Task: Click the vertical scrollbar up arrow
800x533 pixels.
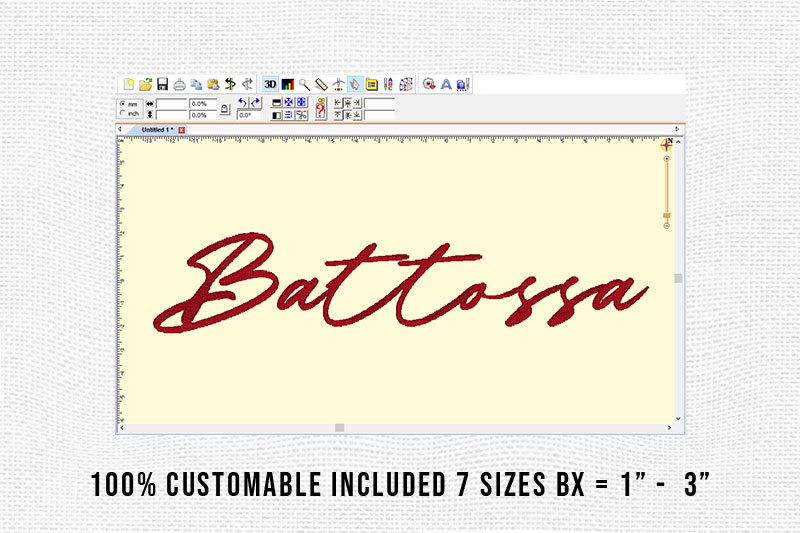Action: point(678,142)
